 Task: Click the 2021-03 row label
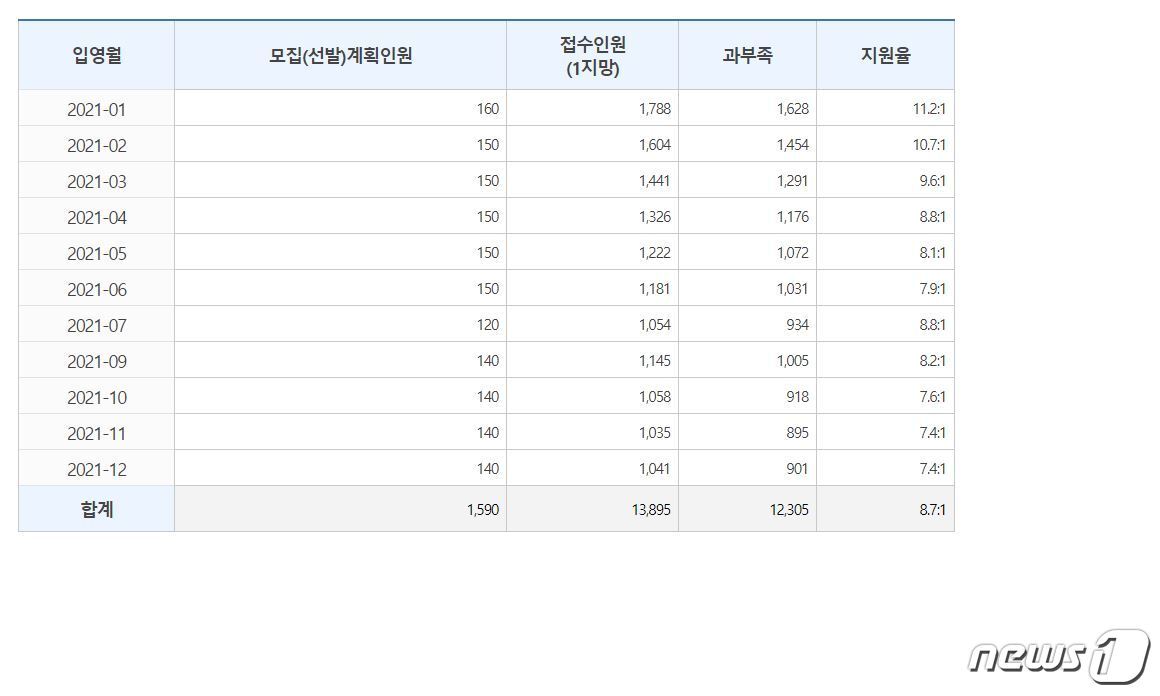[x=97, y=181]
